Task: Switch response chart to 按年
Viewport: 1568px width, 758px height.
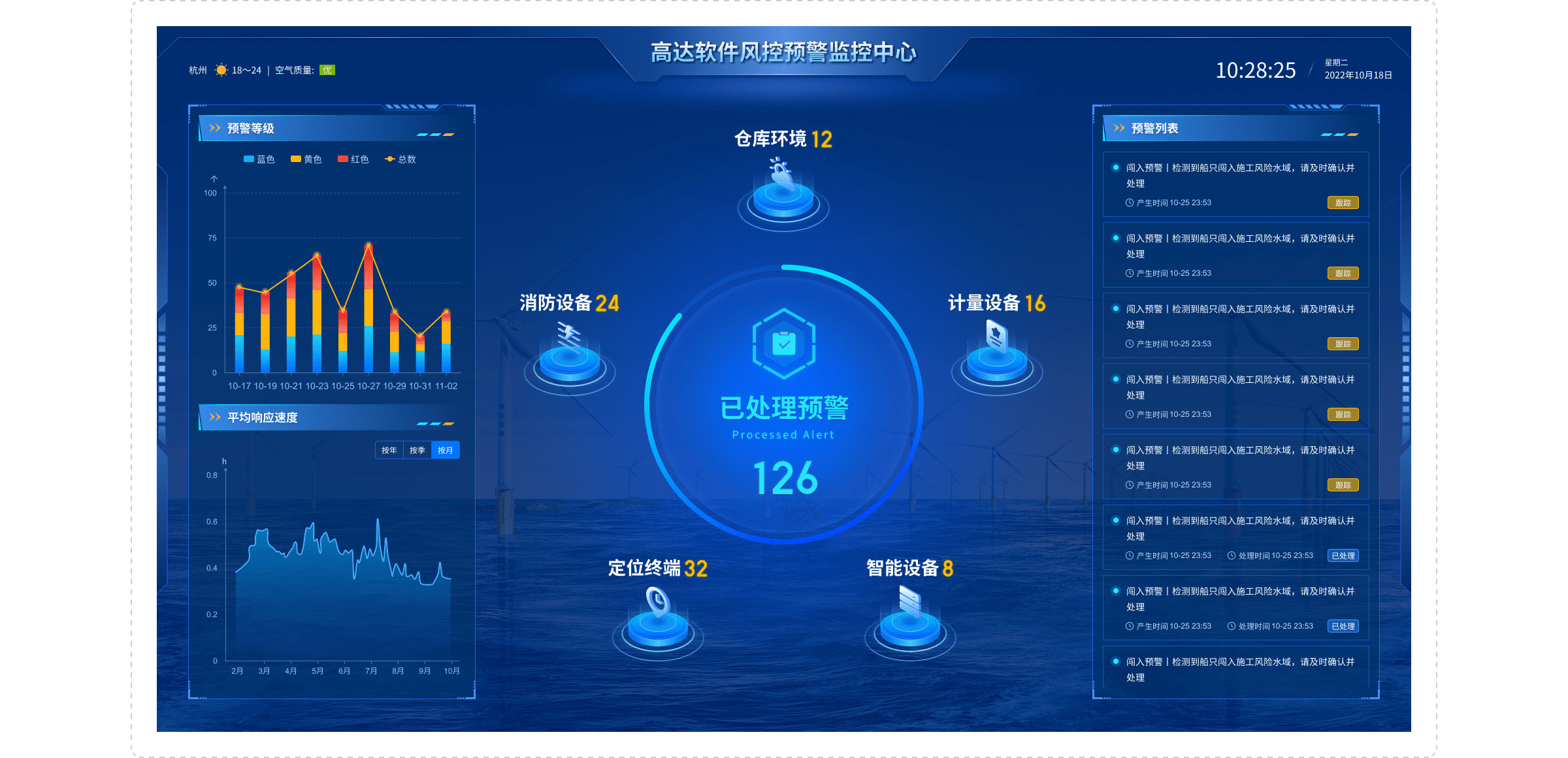Action: point(389,450)
